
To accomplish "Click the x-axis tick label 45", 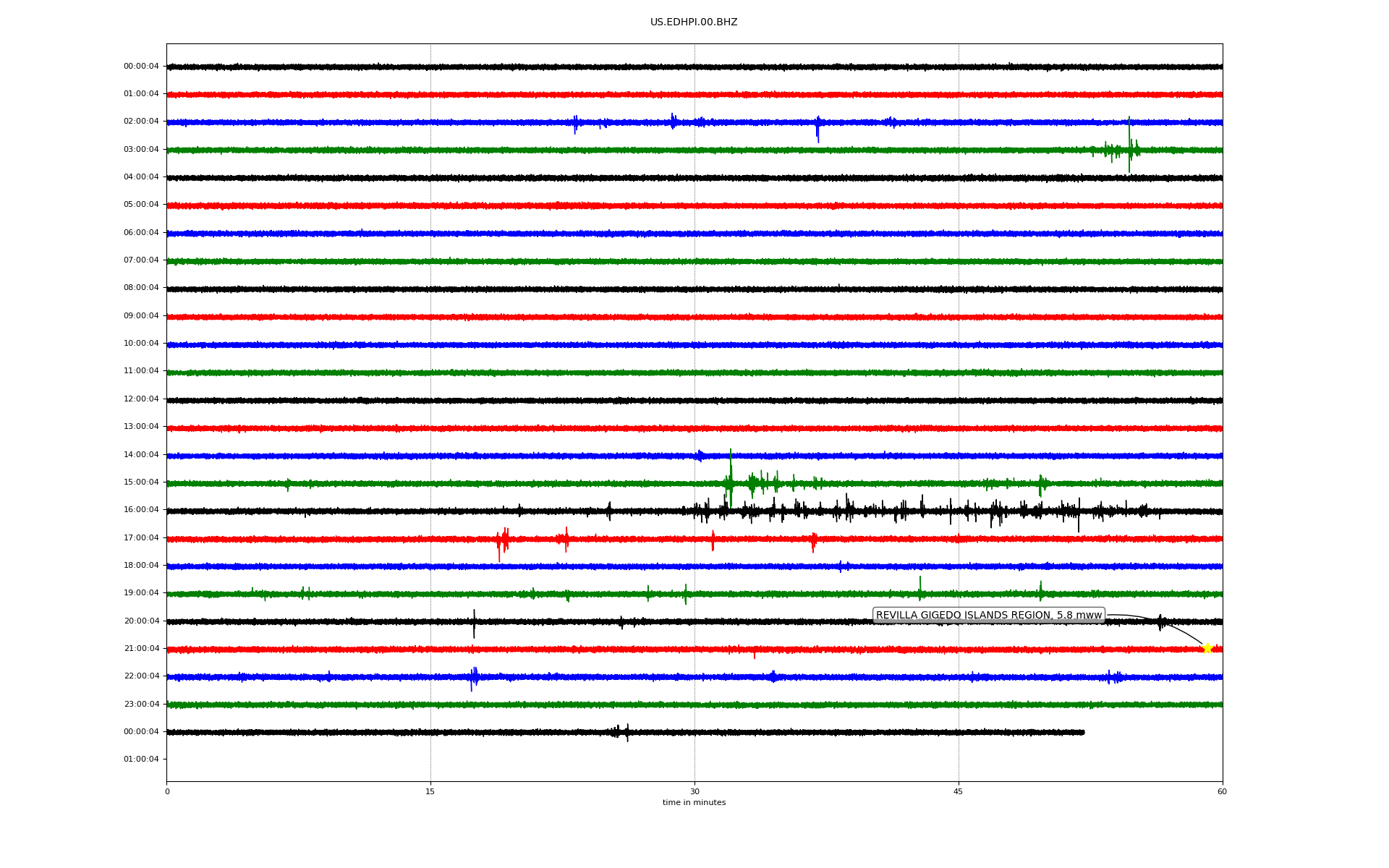I will [959, 791].
